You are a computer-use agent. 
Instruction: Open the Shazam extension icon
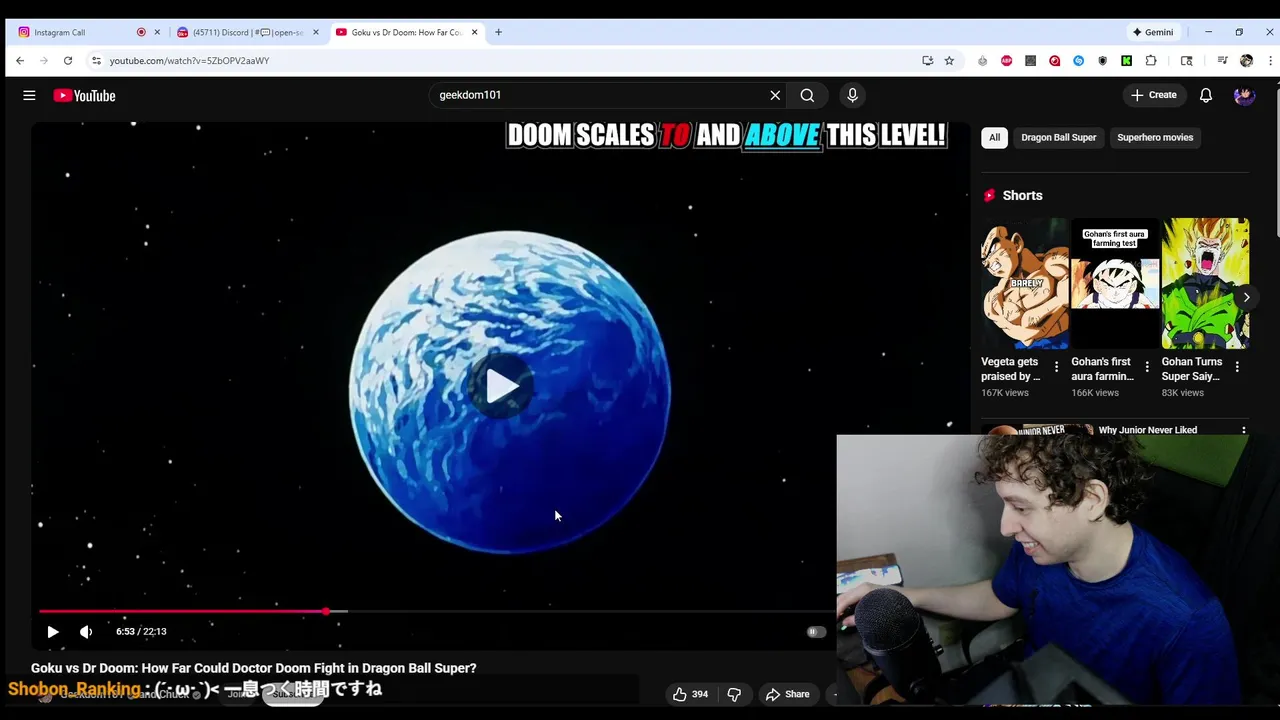1078,61
